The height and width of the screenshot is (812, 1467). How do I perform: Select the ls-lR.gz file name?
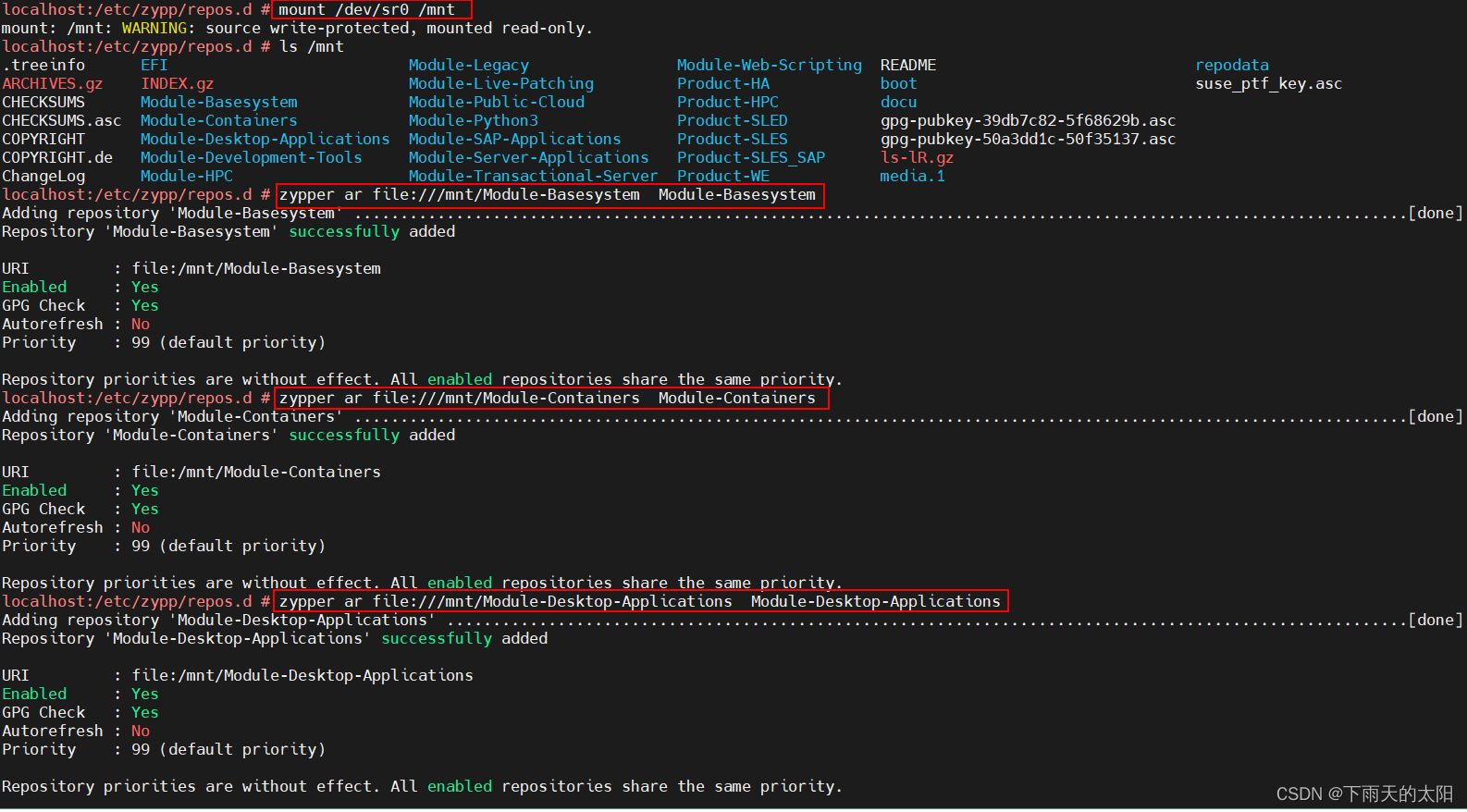coord(918,157)
